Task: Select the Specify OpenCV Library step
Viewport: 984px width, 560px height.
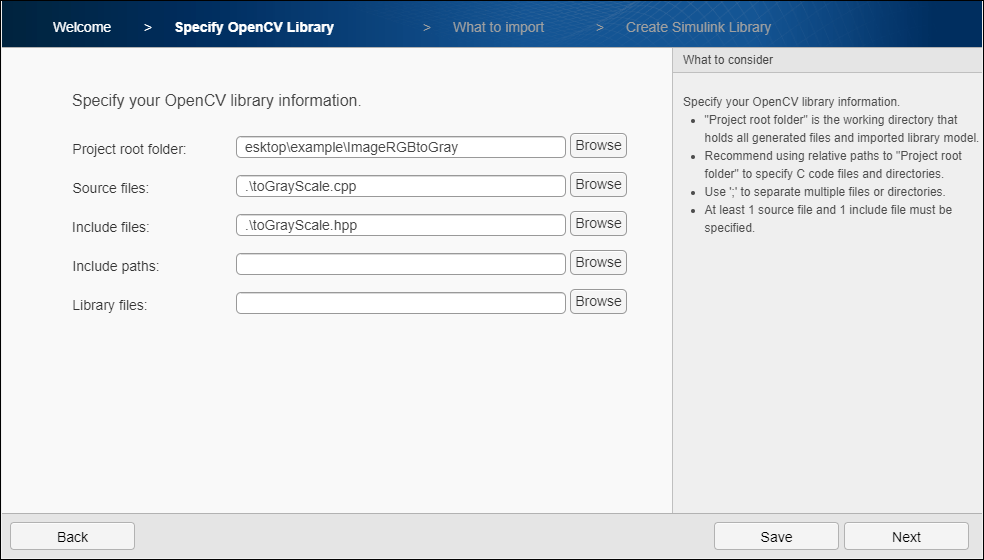Action: pos(254,27)
